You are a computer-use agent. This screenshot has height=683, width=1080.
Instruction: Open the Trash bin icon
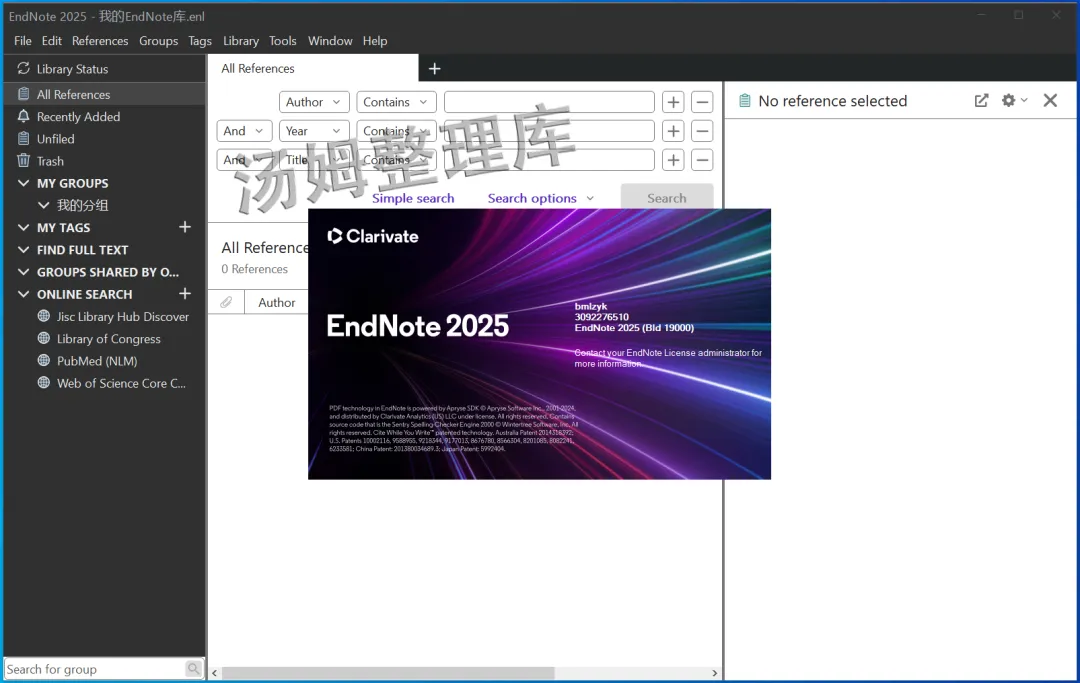pyautogui.click(x=23, y=160)
